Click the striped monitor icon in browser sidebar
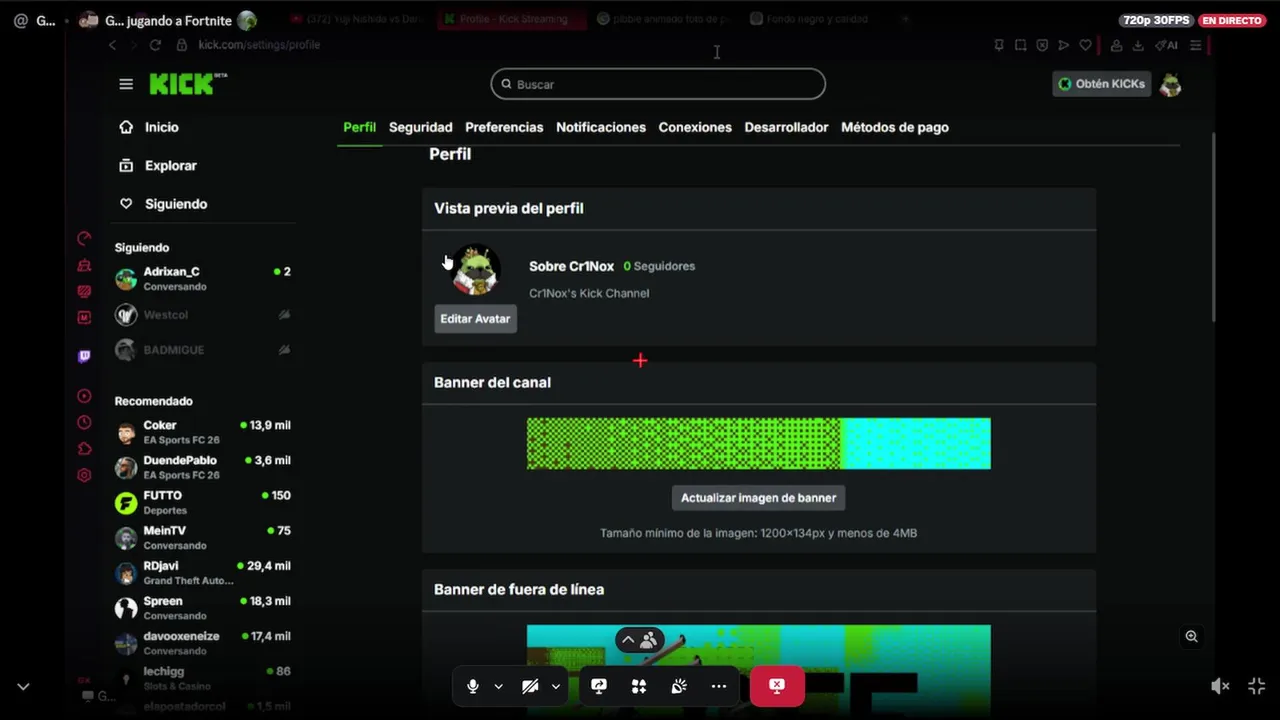Screen dimensions: 1280x720 click(x=84, y=291)
